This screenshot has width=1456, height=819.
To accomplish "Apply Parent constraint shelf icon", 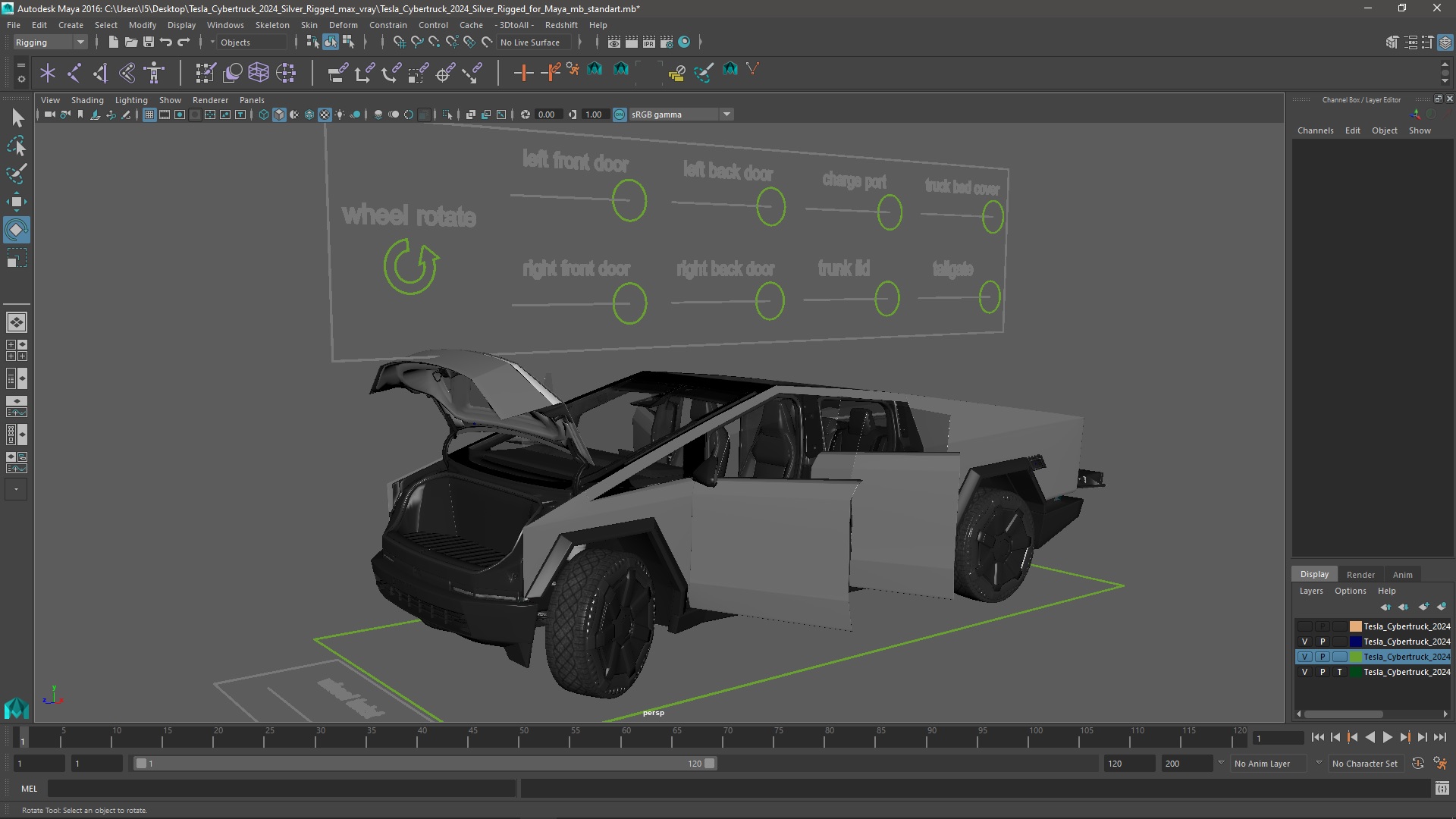I will (x=337, y=73).
